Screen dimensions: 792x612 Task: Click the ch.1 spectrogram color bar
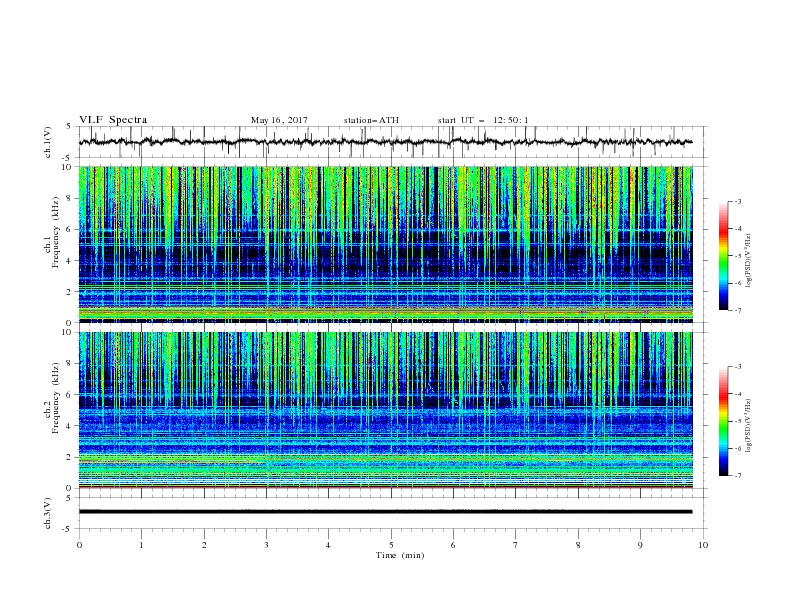click(723, 256)
